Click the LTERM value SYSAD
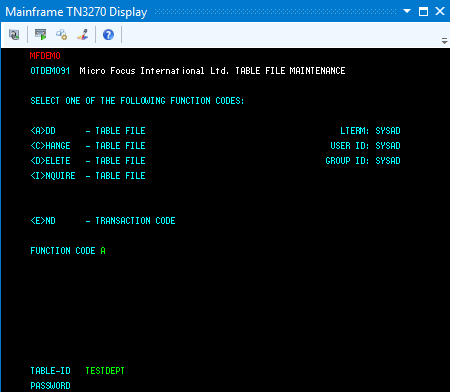The image size is (450, 392). 388,131
